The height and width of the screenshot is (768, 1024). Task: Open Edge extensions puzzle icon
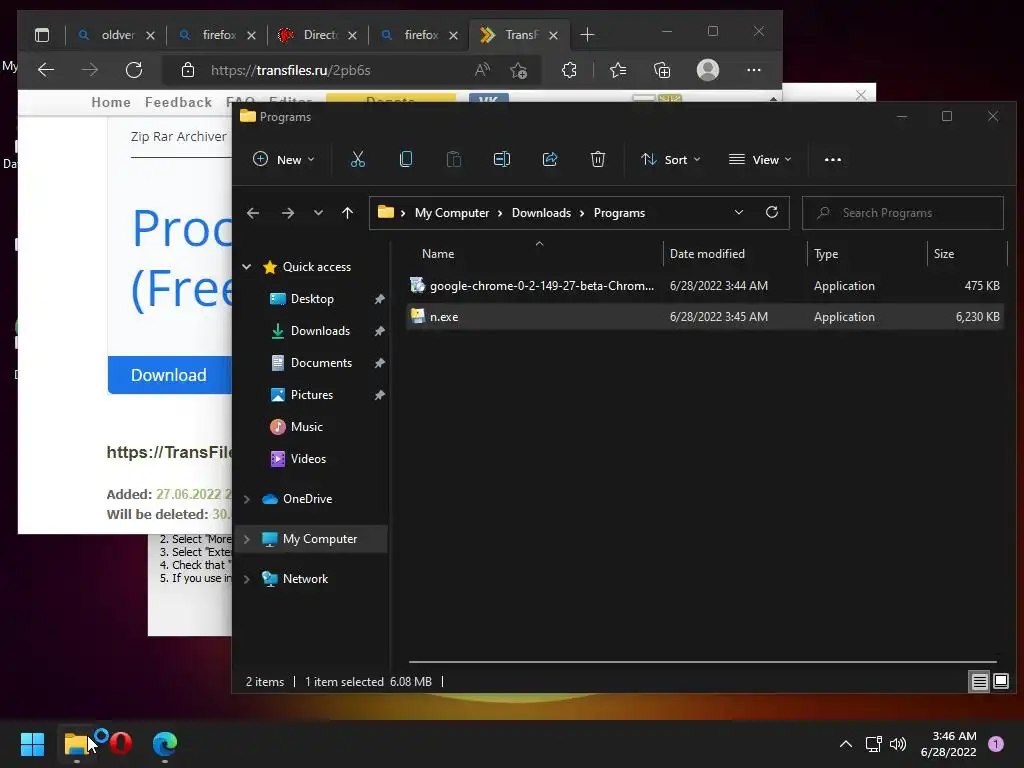click(569, 70)
